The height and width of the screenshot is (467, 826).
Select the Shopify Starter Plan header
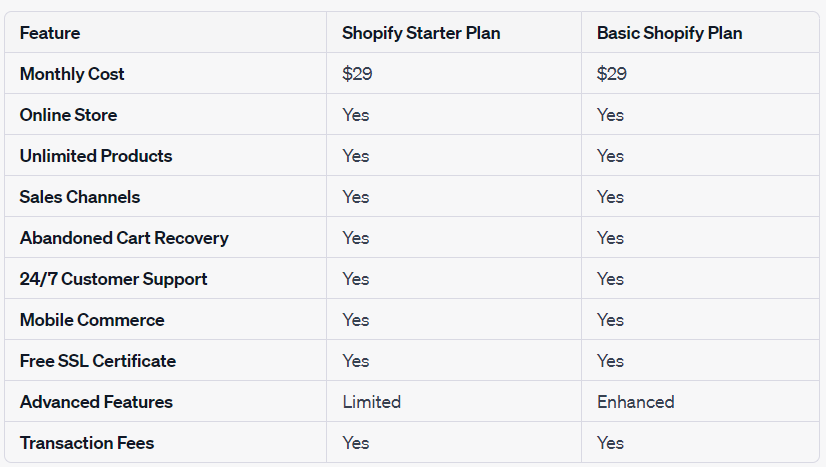[x=421, y=33]
